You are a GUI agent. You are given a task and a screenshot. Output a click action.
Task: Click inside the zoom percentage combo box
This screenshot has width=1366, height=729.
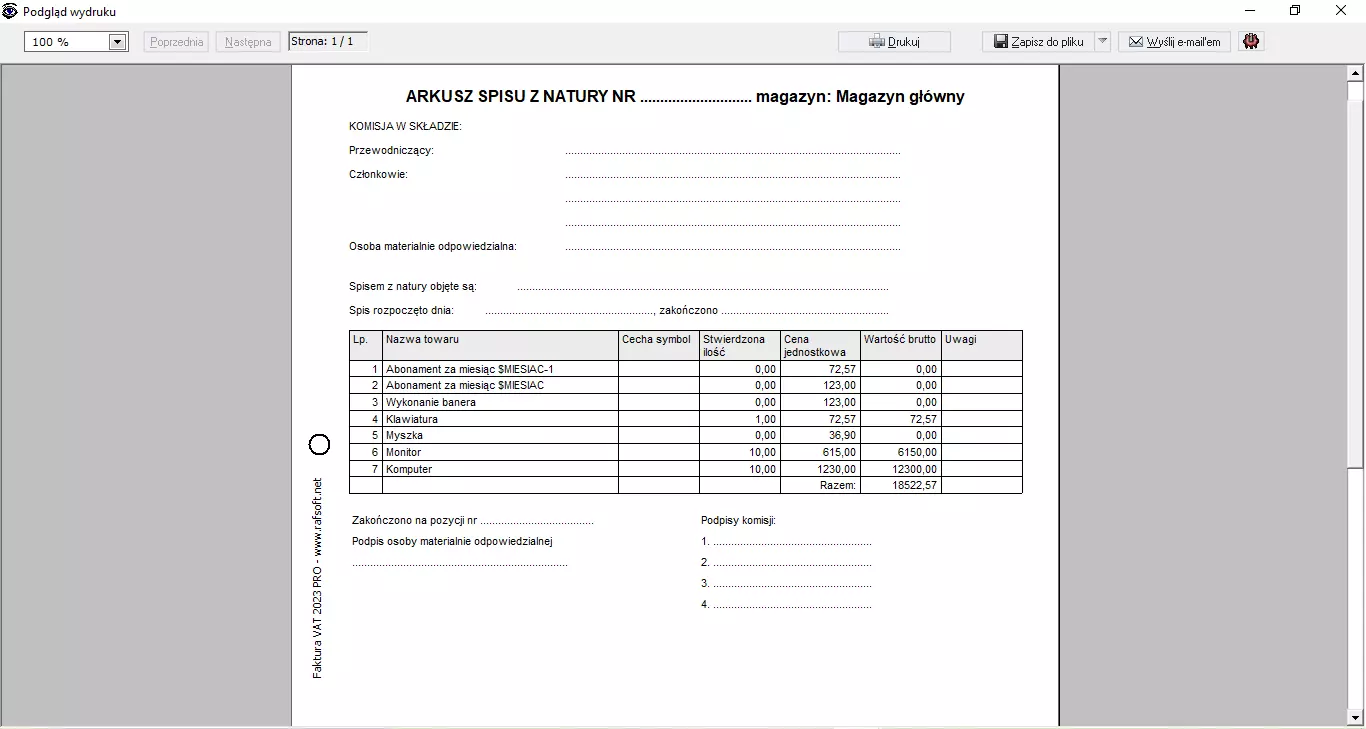coord(65,42)
